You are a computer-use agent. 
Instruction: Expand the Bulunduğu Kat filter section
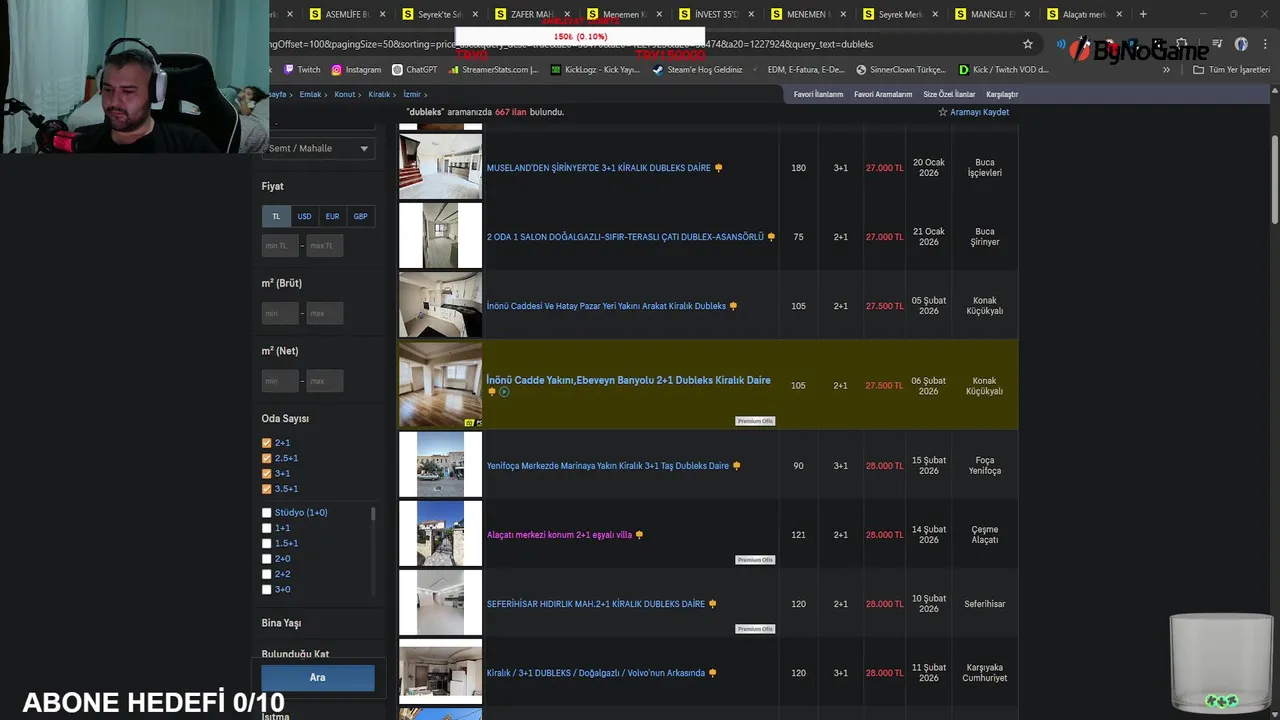click(x=295, y=654)
